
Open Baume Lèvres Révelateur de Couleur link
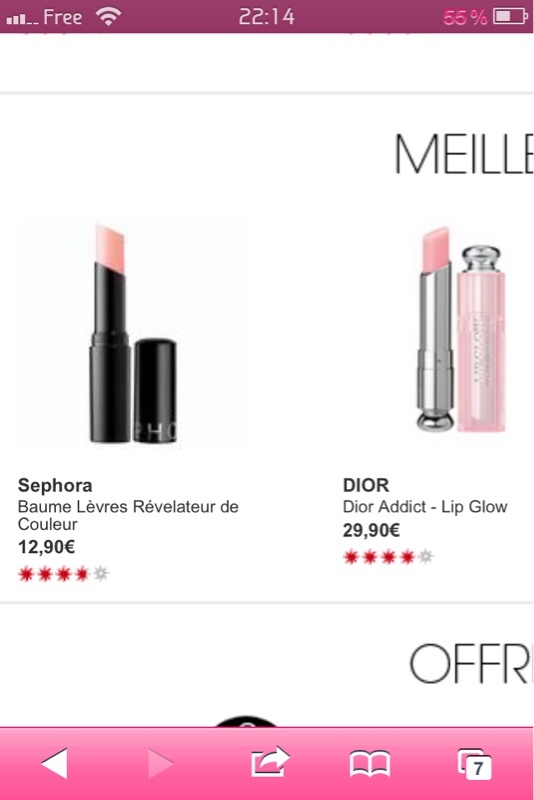(128, 515)
